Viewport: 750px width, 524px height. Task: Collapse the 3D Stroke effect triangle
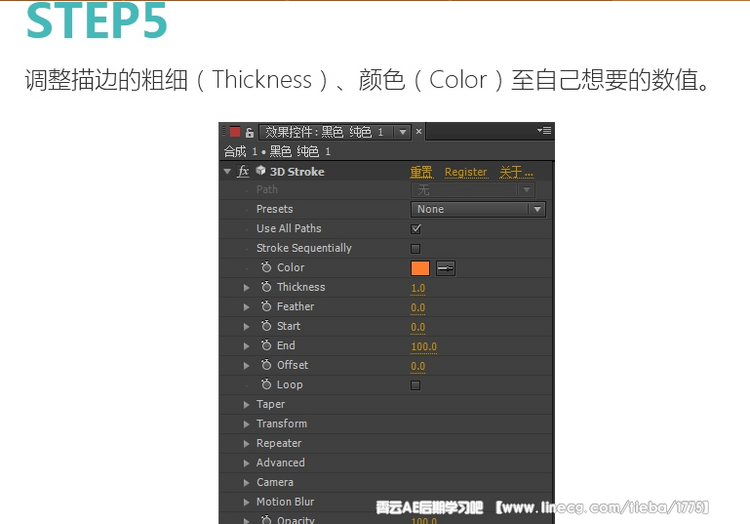click(x=227, y=171)
